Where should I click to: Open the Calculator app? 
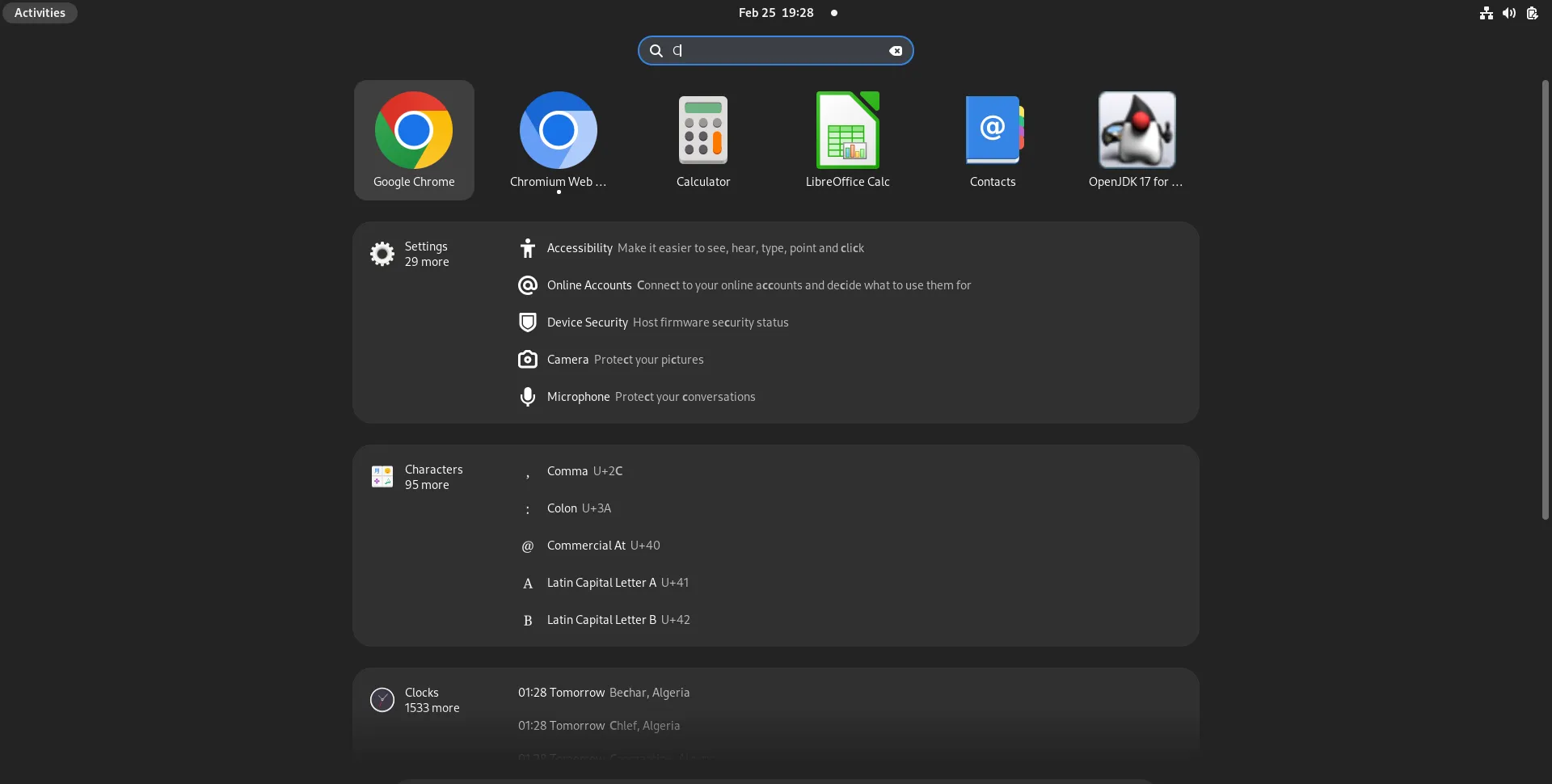coord(703,140)
